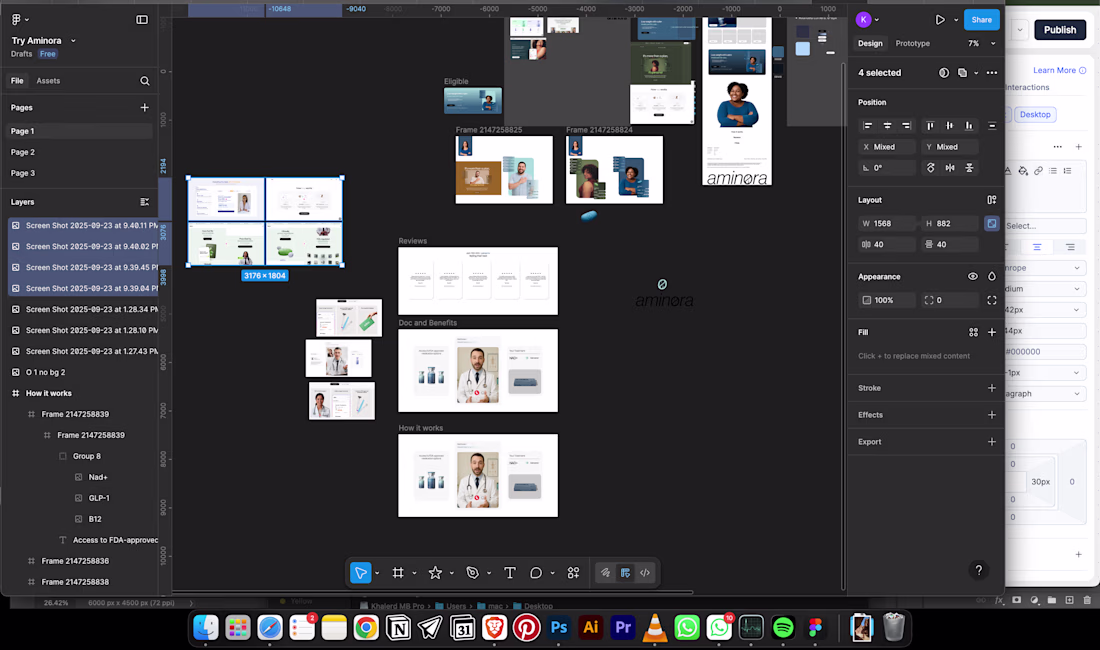
Task: Open the user avatar K dropdown
Action: tap(876, 20)
